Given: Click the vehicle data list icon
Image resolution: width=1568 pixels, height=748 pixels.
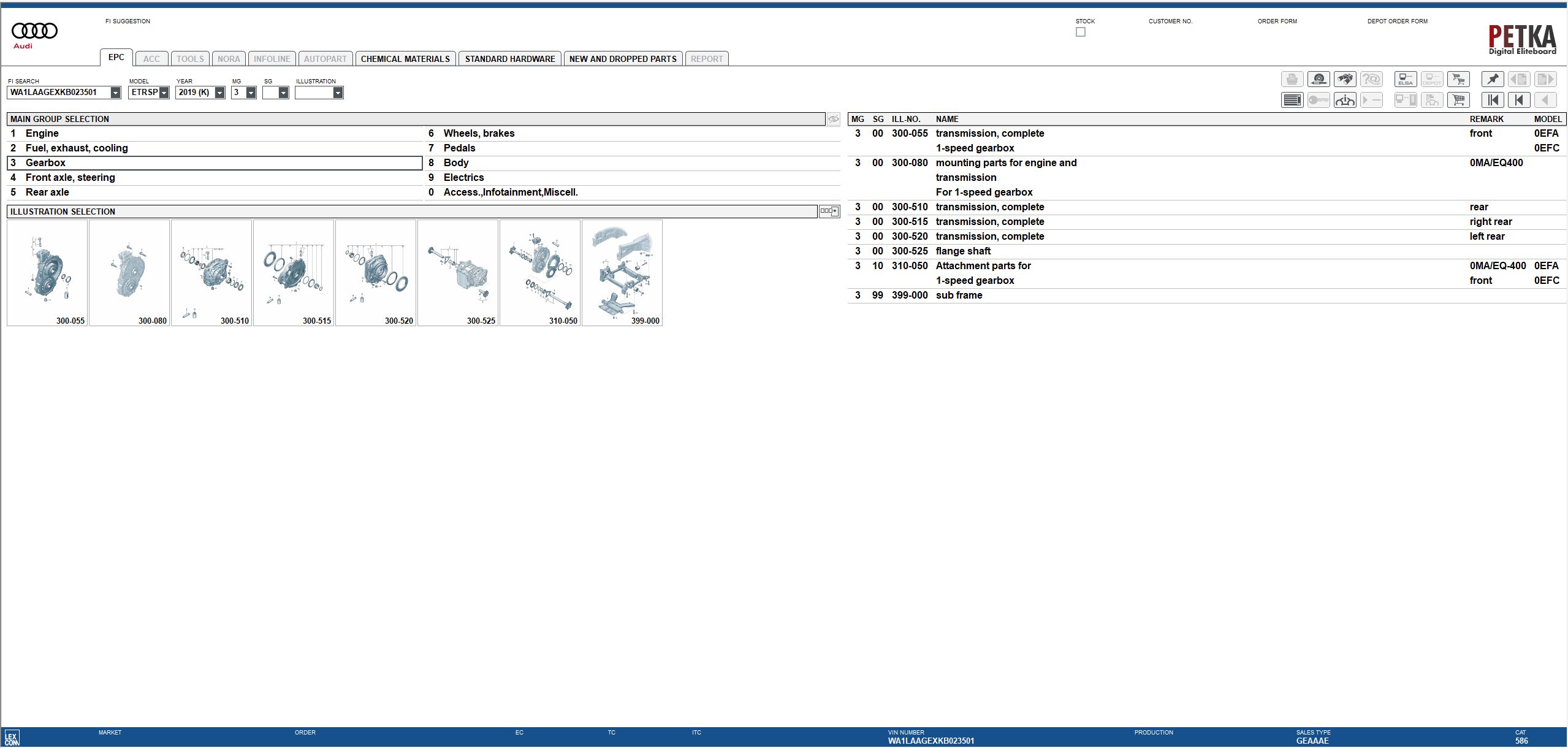Looking at the screenshot, I should pyautogui.click(x=1432, y=100).
